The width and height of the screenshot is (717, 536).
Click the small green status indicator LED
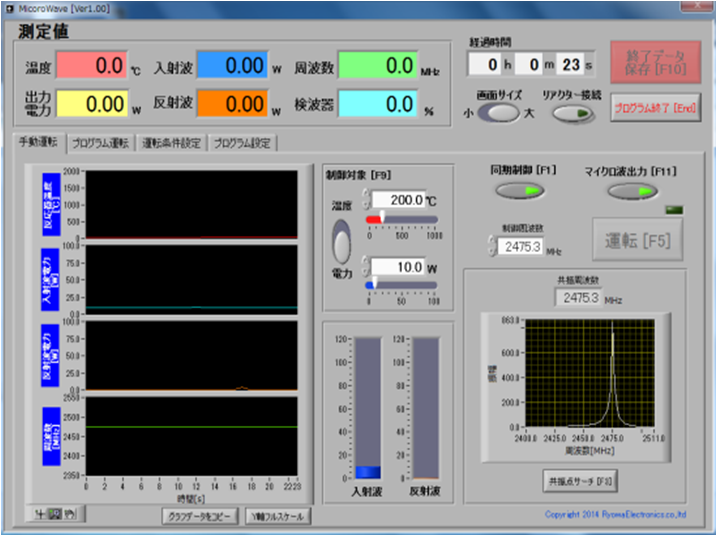click(673, 209)
